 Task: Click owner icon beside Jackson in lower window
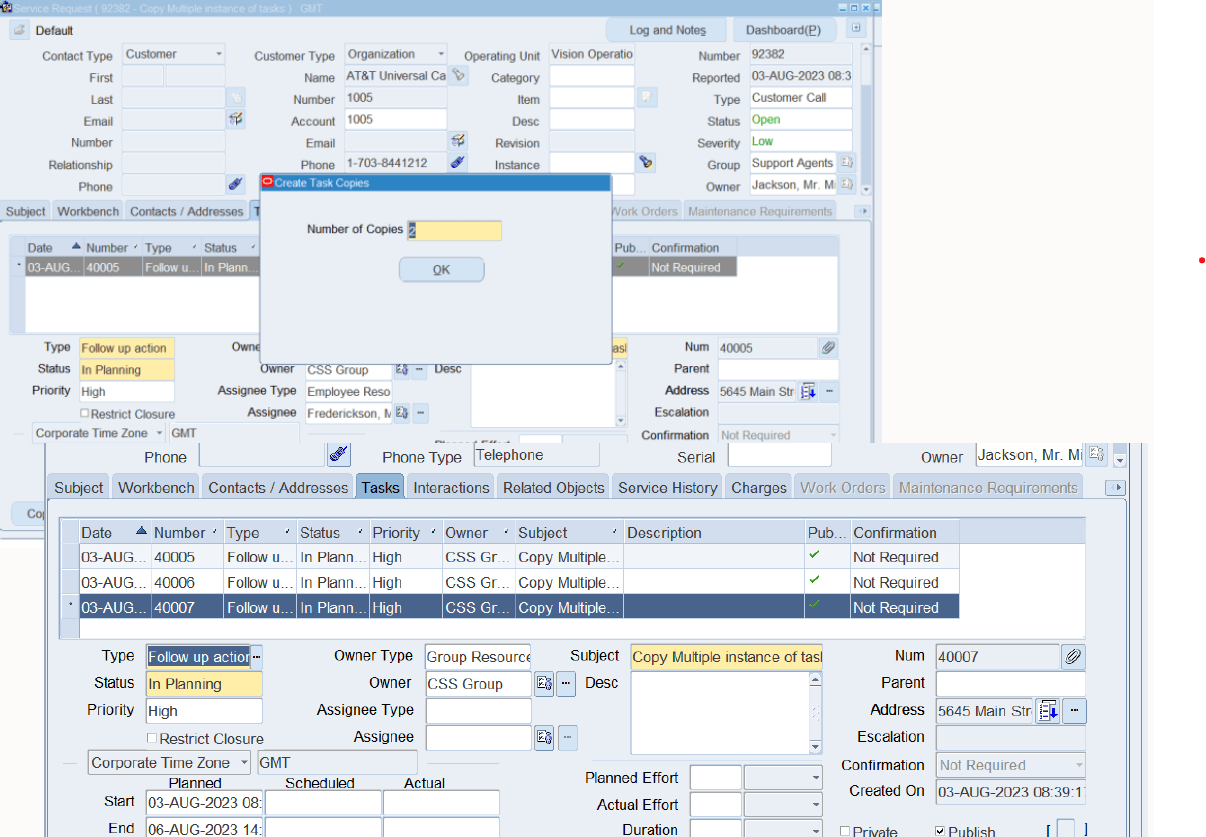click(x=1097, y=455)
